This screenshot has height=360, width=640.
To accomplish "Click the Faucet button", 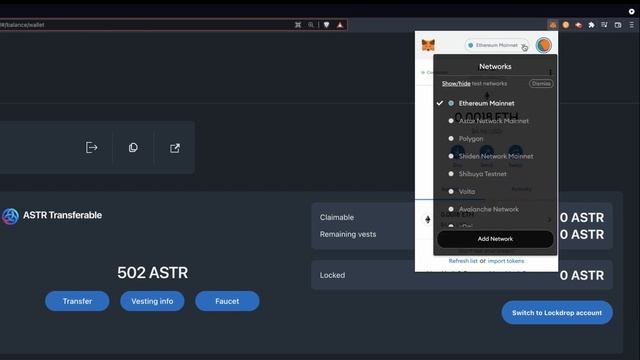I will coord(227,301).
